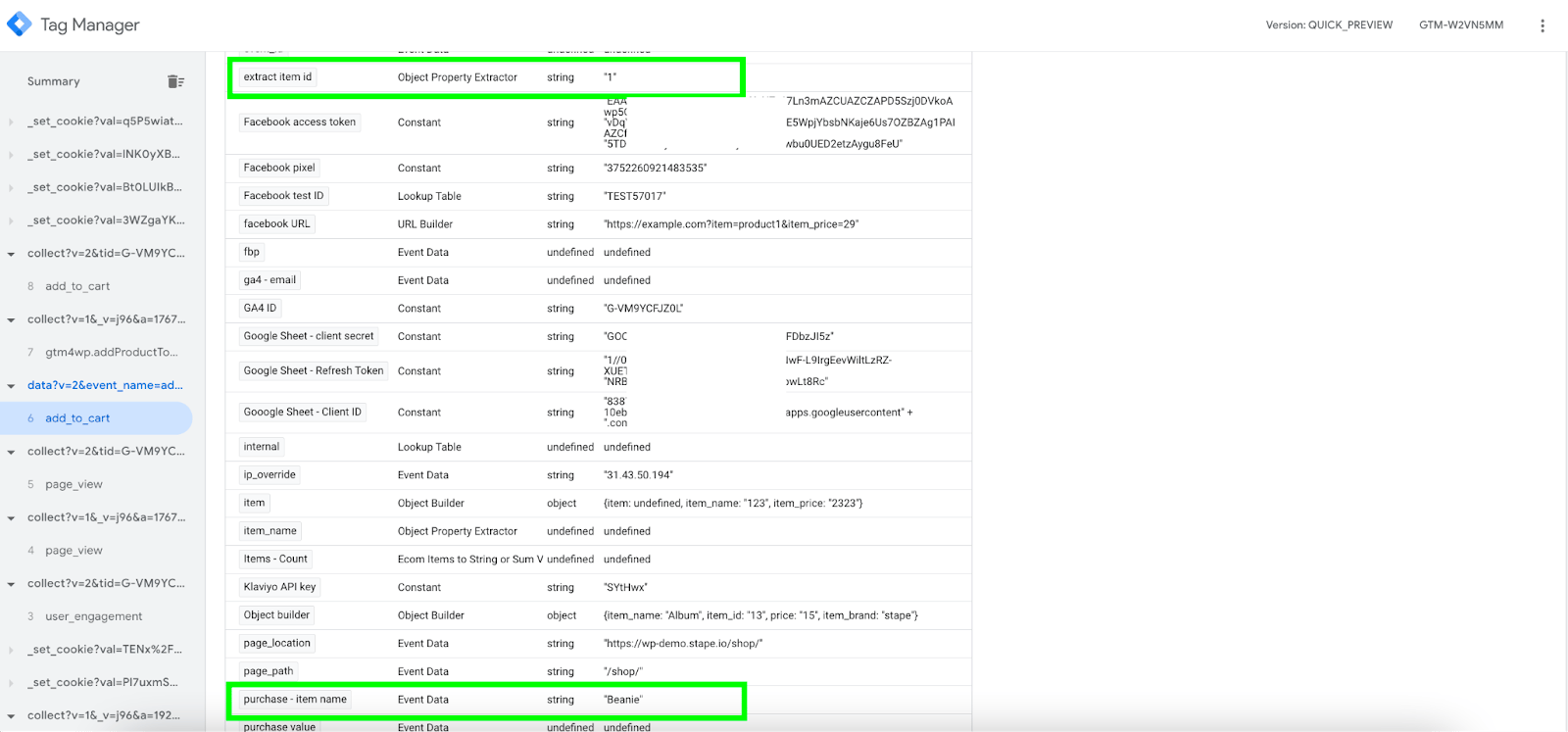The width and height of the screenshot is (1568, 732).
Task: Expand the _set_cookie?val=3WZgaYK request
Action: 11,220
